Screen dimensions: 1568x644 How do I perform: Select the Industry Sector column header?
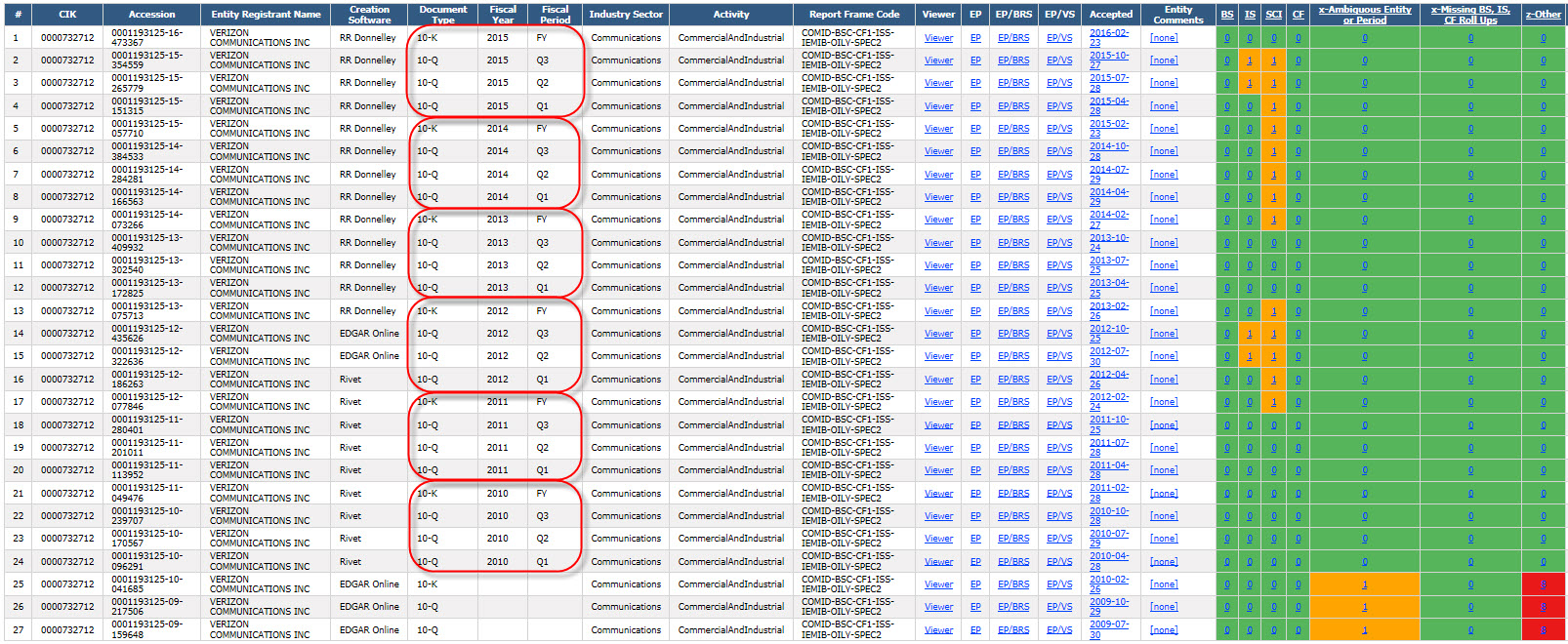[x=626, y=15]
